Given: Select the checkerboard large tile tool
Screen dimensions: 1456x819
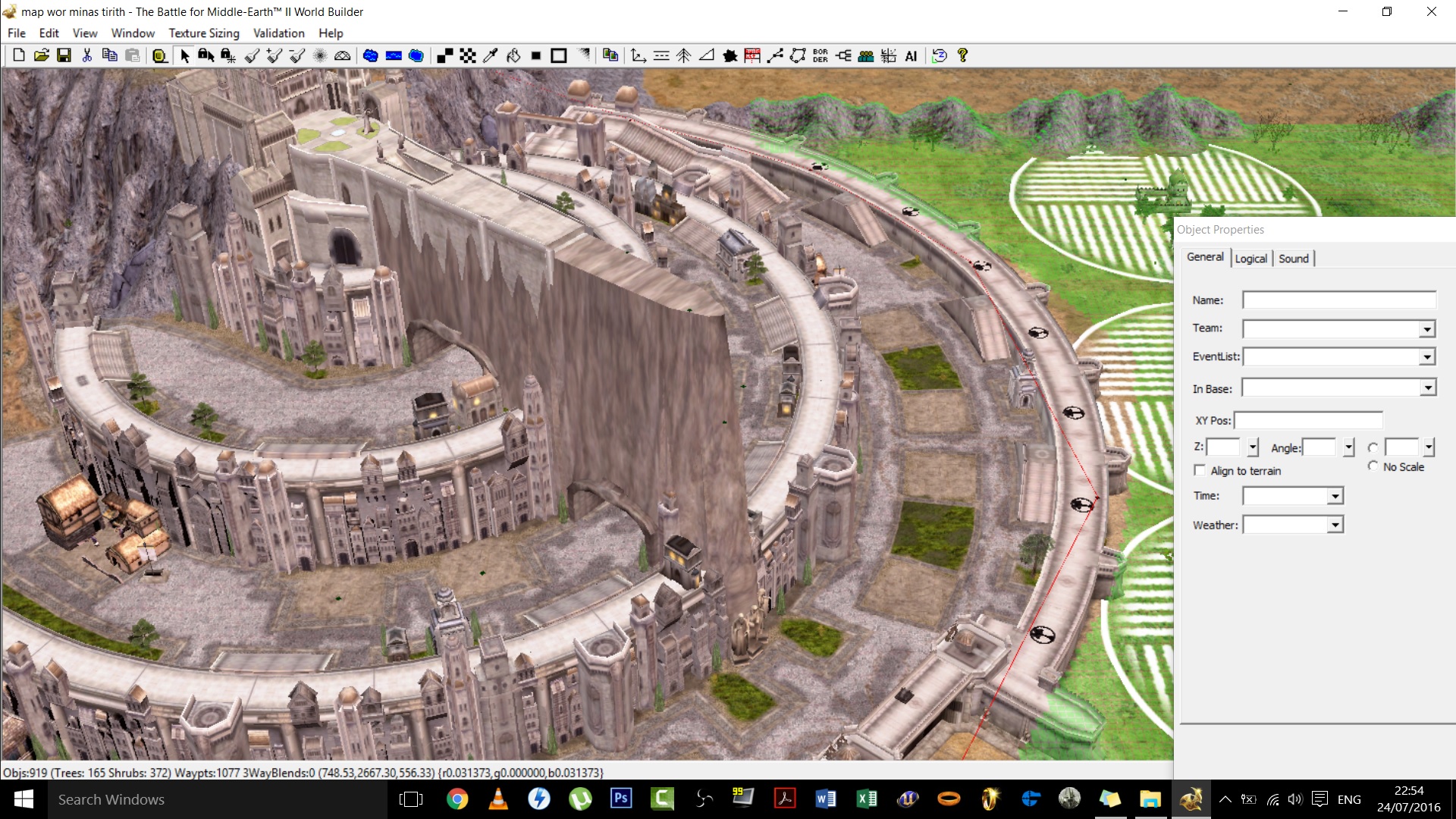Looking at the screenshot, I should pos(468,55).
